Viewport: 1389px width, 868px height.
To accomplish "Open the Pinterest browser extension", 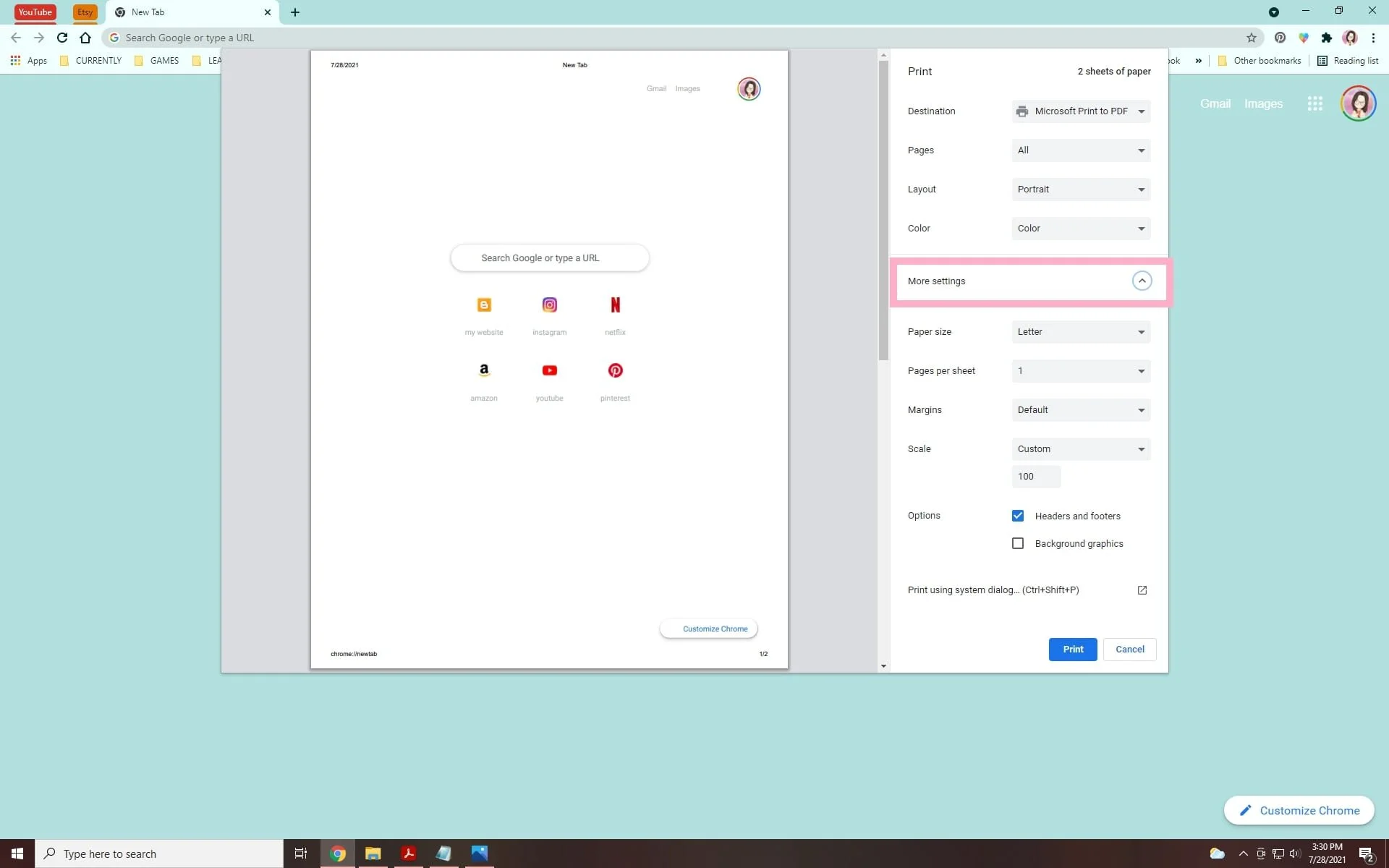I will [1280, 38].
